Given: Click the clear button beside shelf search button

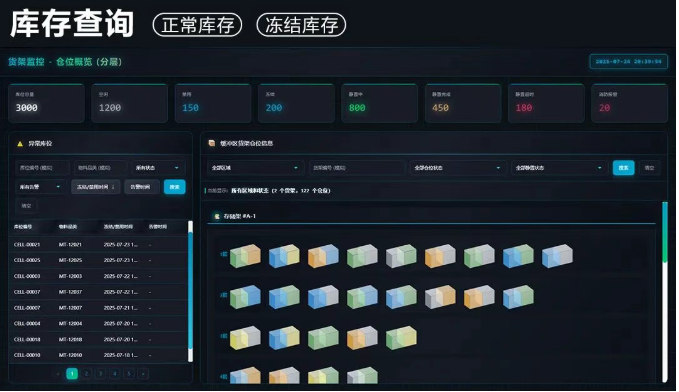Looking at the screenshot, I should point(649,168).
